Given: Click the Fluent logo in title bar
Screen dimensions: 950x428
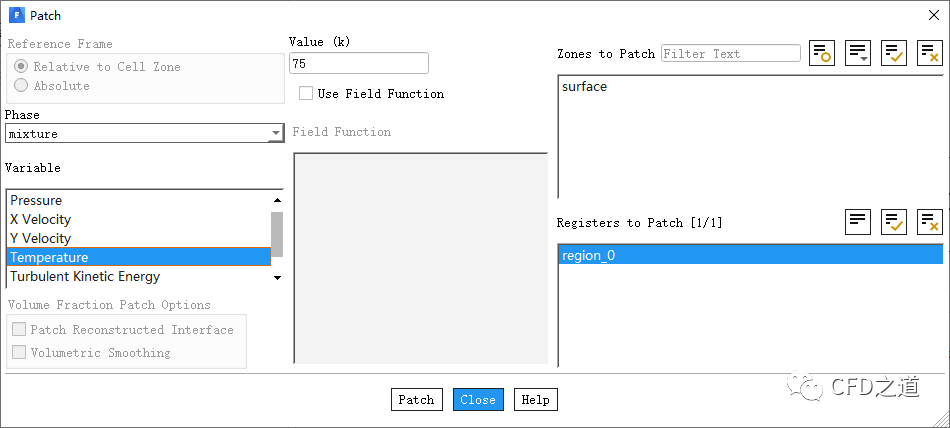Looking at the screenshot, I should click(16, 16).
